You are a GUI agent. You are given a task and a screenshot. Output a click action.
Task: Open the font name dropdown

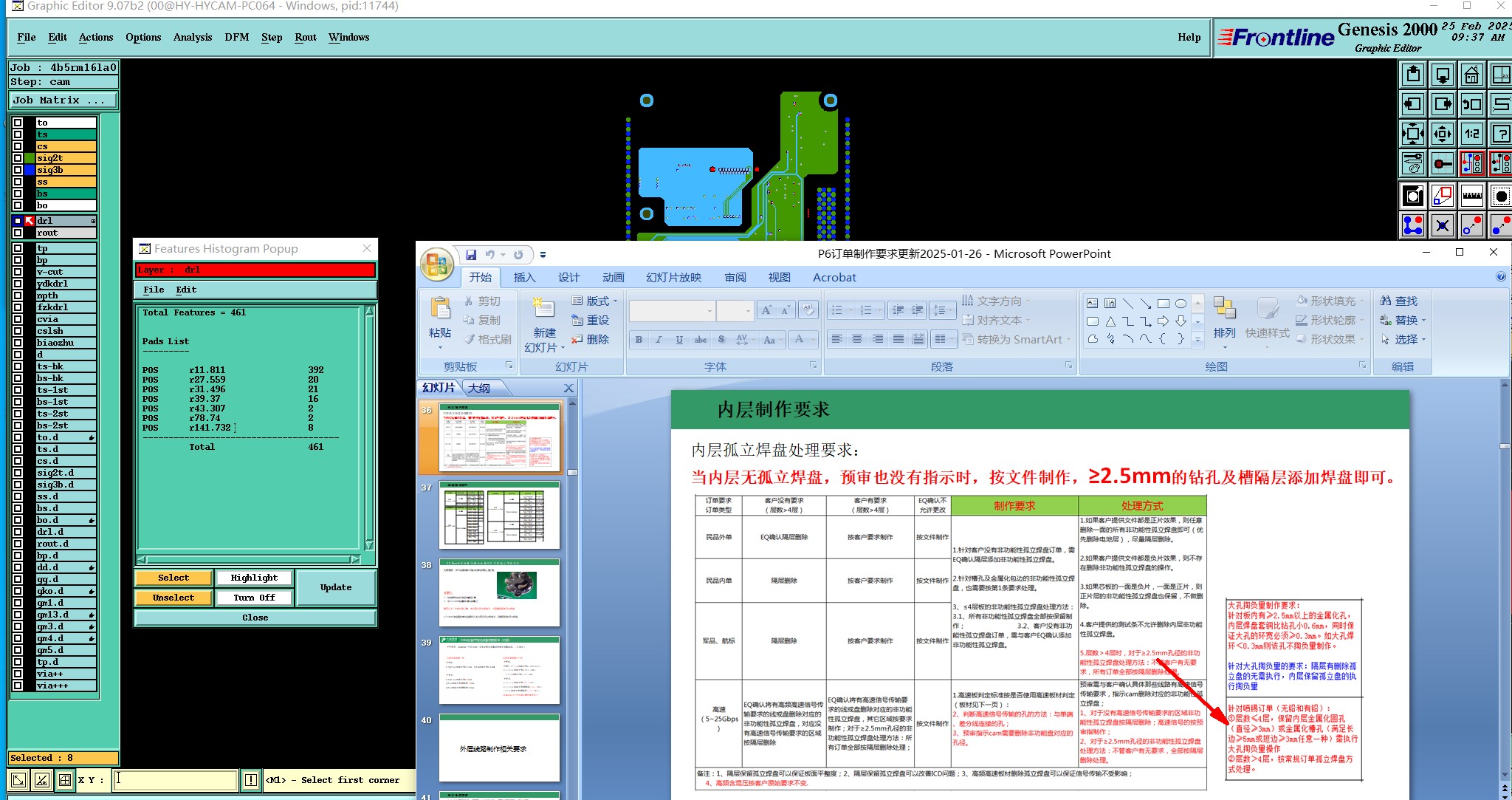(x=709, y=311)
